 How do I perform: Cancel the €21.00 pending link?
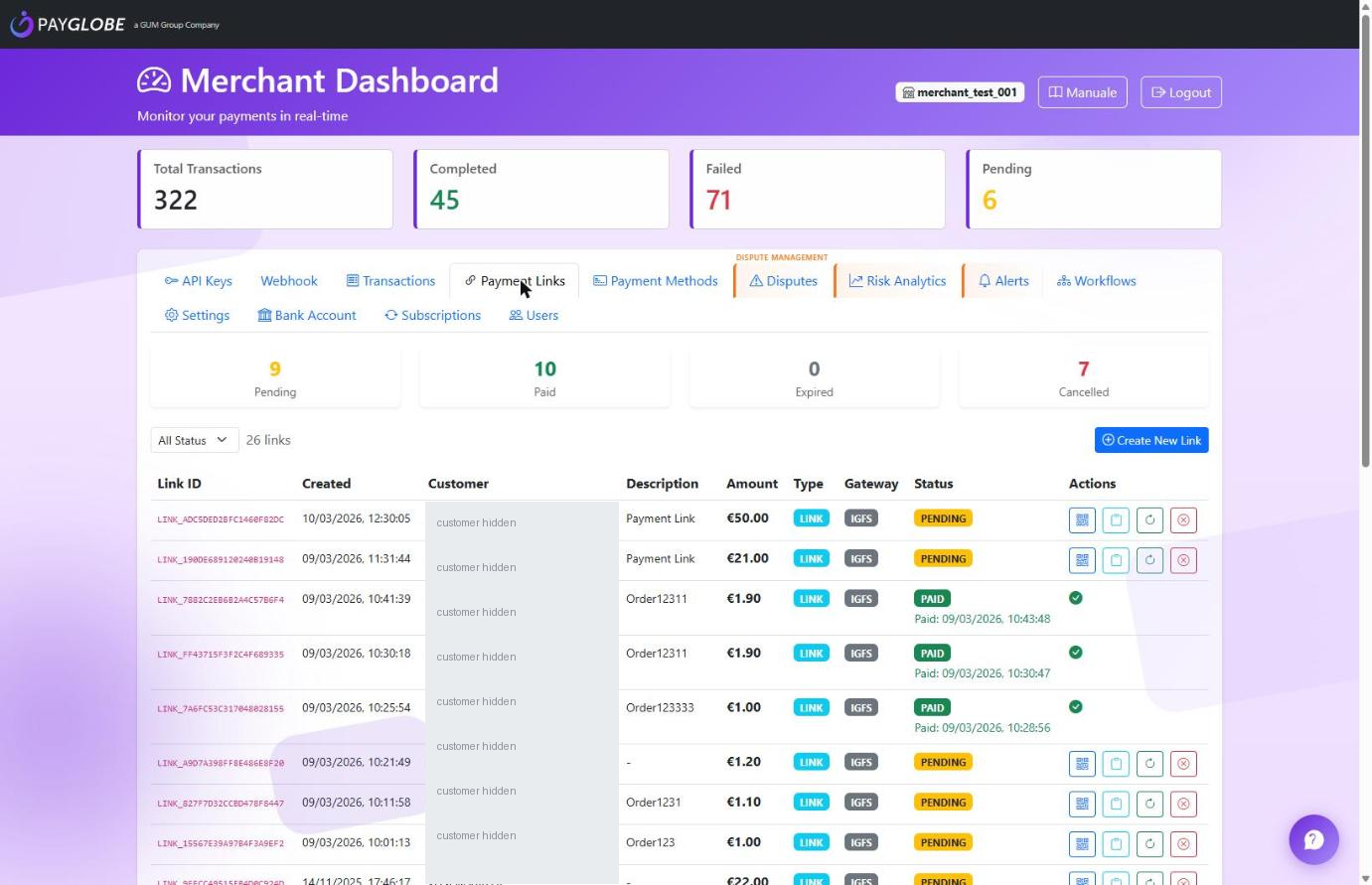click(1183, 560)
